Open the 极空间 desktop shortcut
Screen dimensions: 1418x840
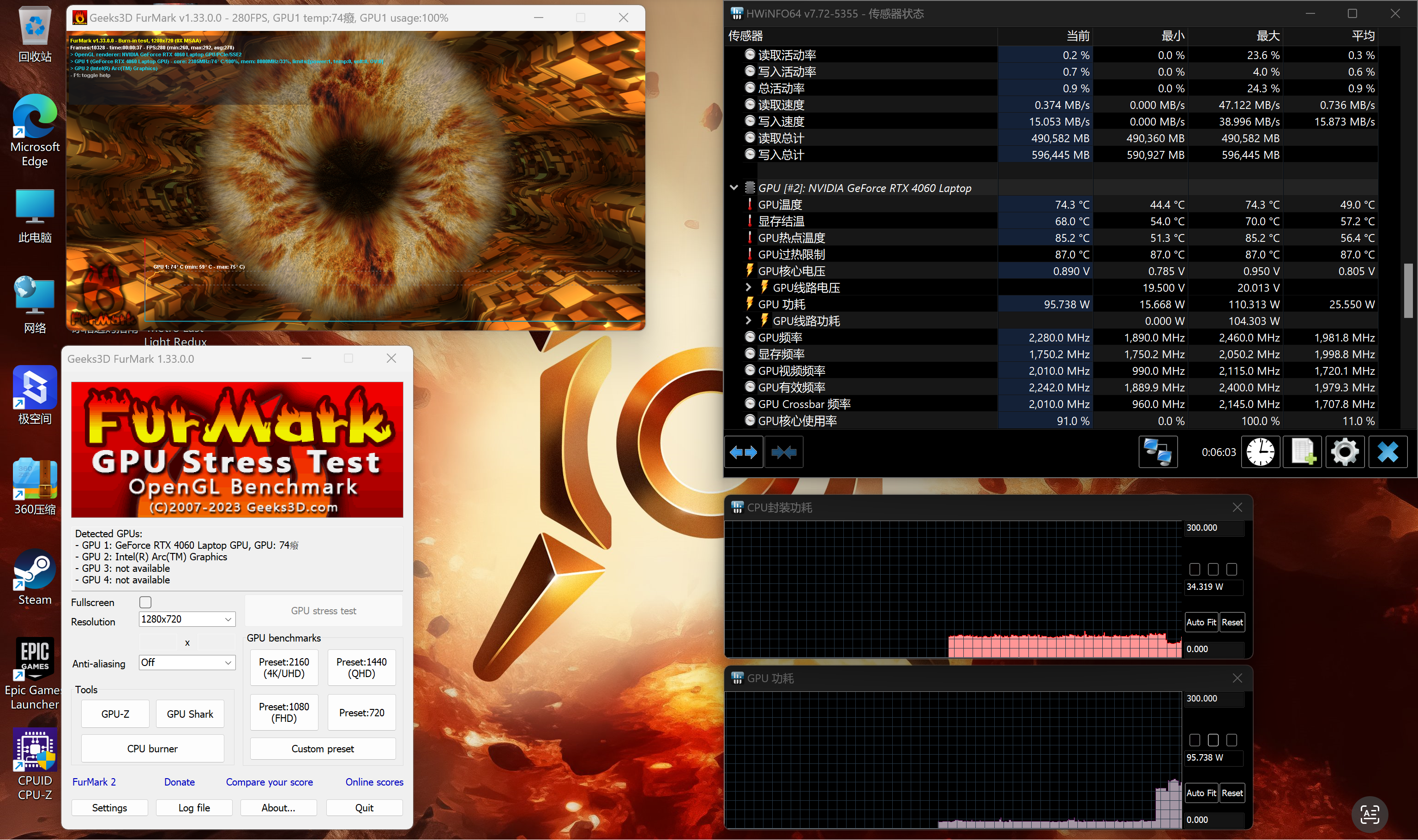(35, 396)
